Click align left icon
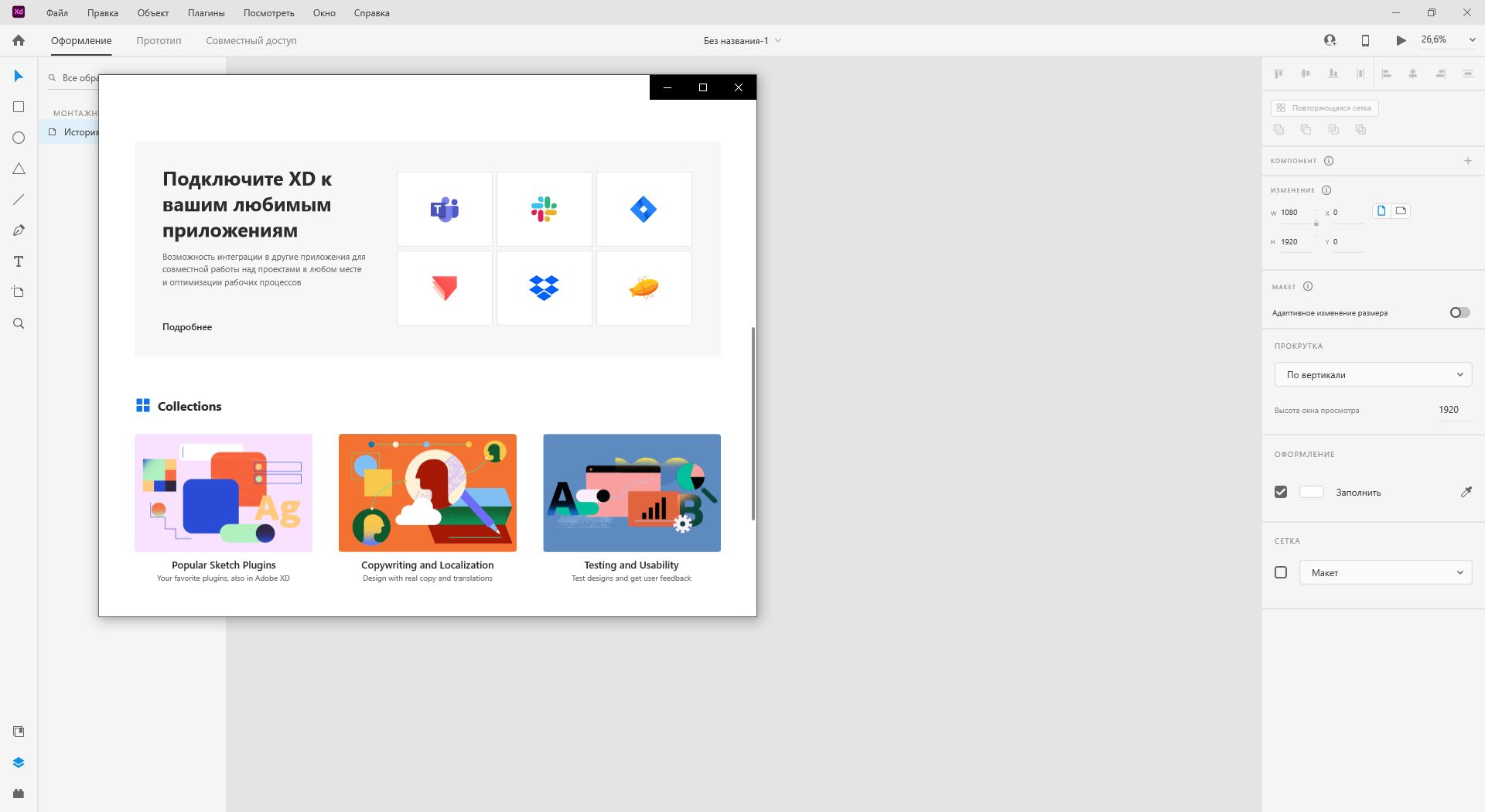This screenshot has width=1485, height=812. [x=1387, y=73]
